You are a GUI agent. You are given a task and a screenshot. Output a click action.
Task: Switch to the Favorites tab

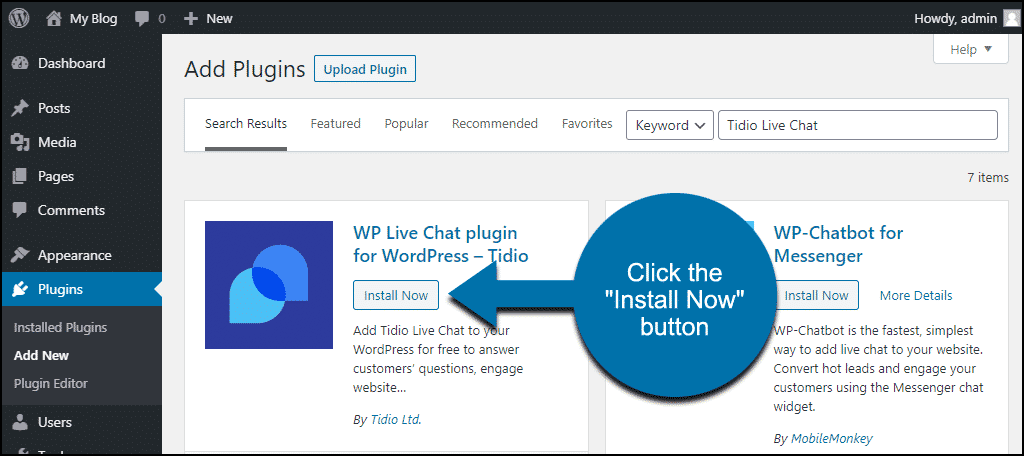[x=587, y=123]
